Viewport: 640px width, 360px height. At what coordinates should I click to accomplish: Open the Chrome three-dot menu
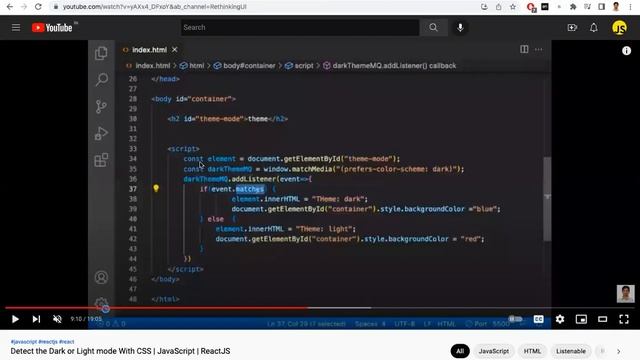coord(631,7)
